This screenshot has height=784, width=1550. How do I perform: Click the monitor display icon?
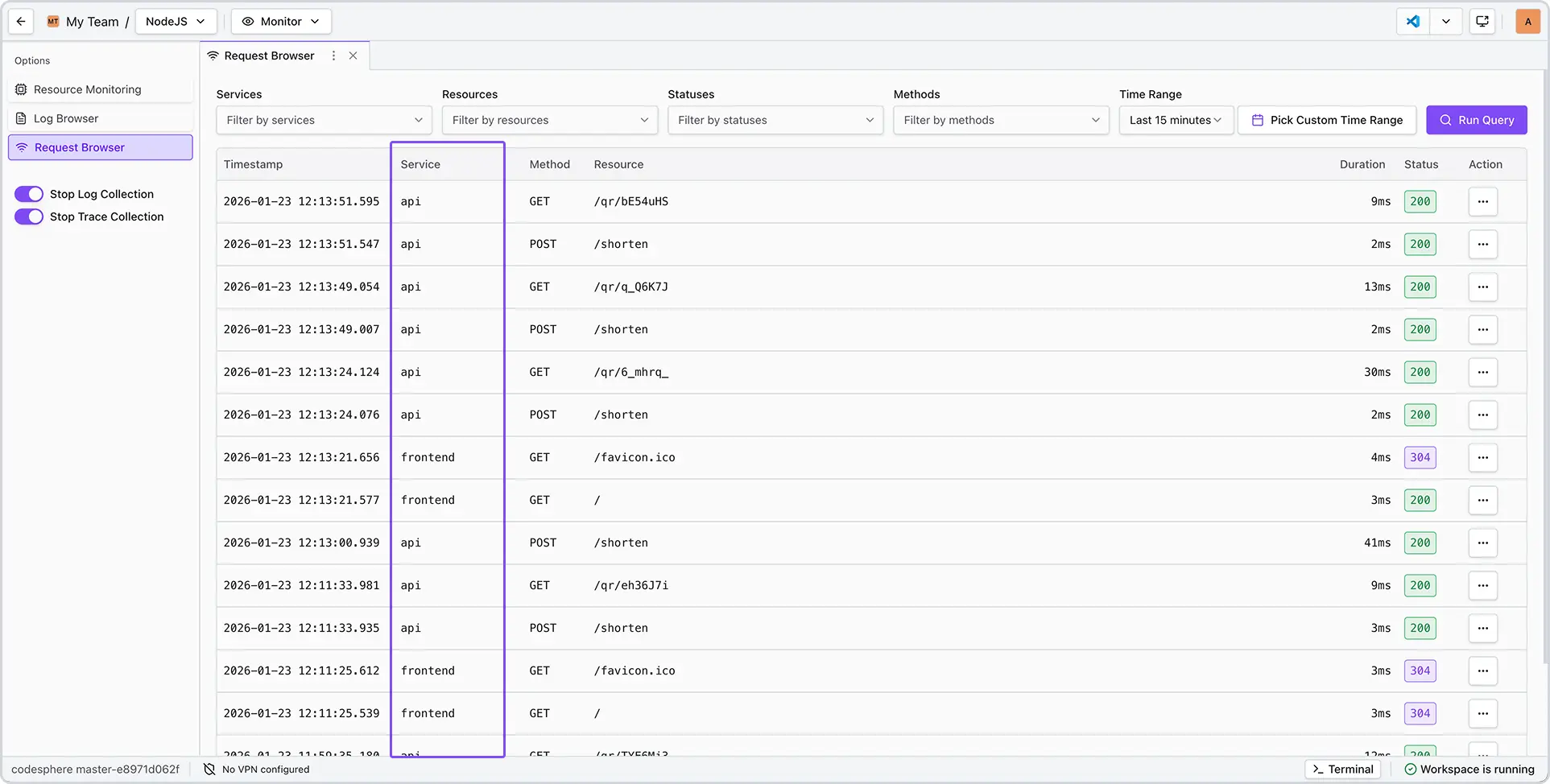coord(1482,22)
